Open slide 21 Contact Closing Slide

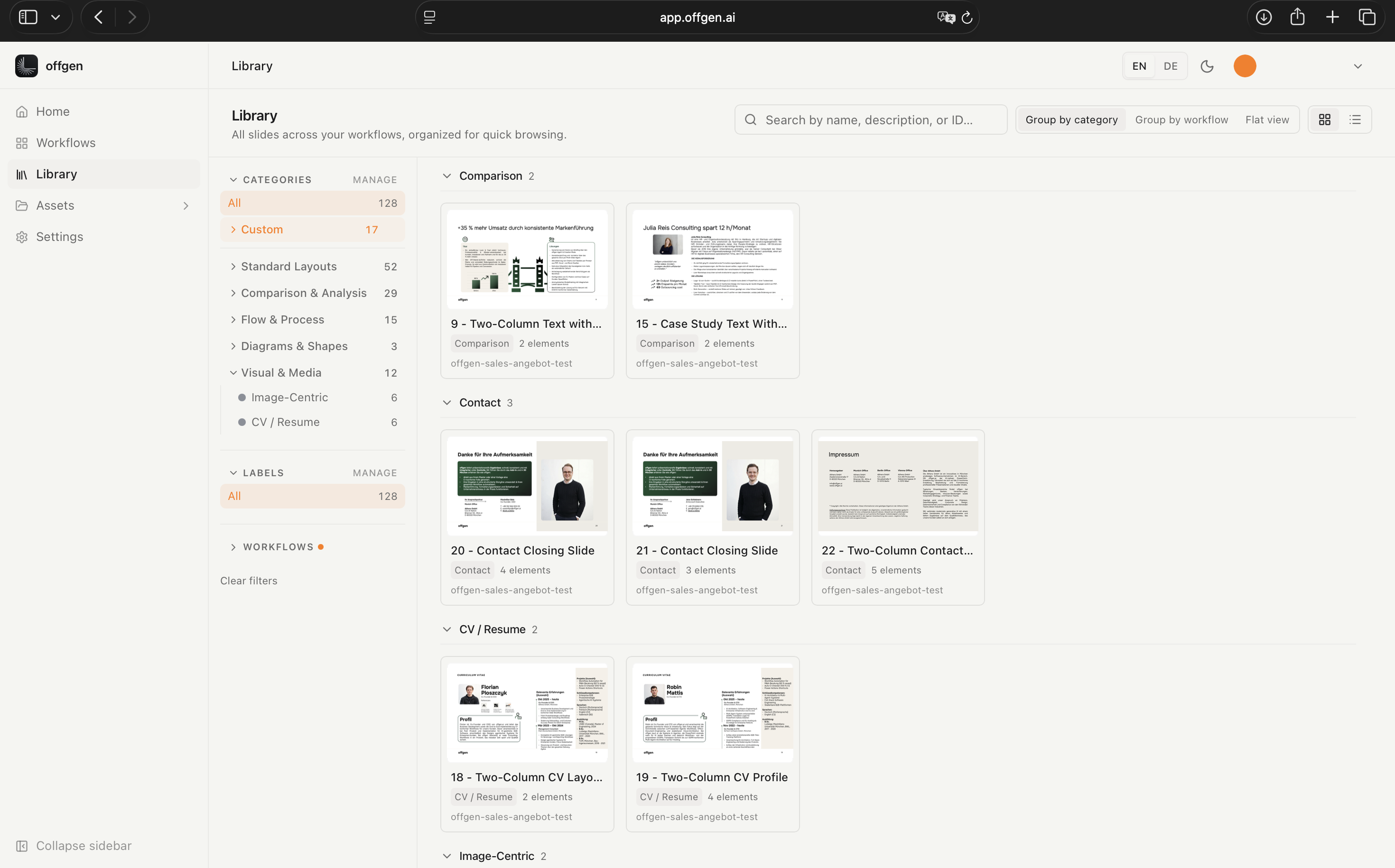712,486
